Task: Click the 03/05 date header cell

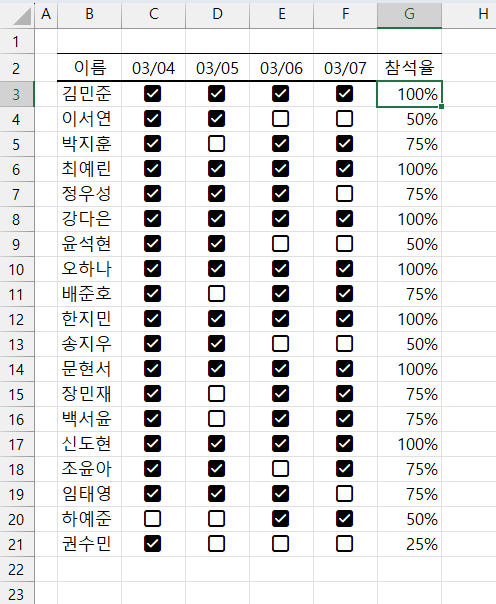Action: (x=217, y=68)
